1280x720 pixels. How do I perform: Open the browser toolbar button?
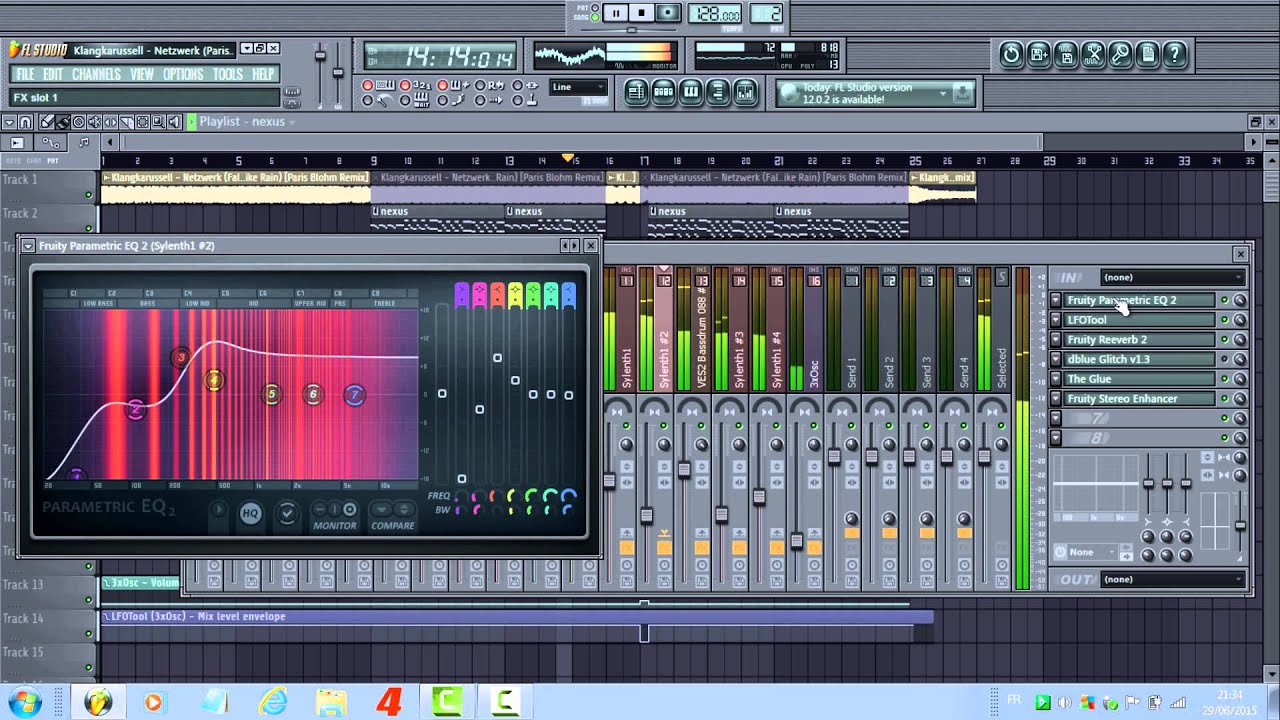(717, 93)
